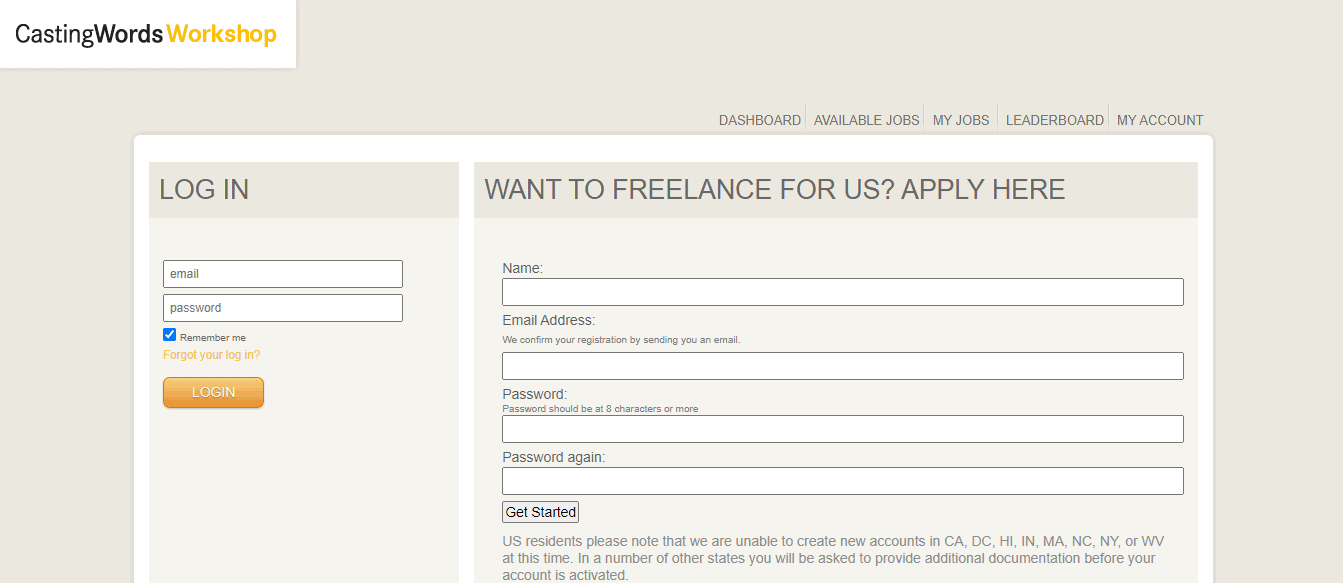View the LEADERBOARD page
Viewport: 1343px width, 583px height.
1055,120
